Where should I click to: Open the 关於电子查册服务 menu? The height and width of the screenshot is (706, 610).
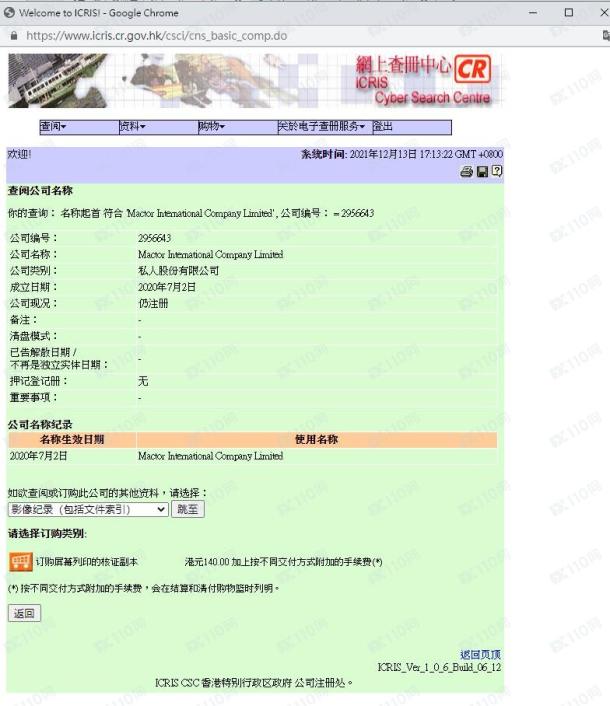click(x=321, y=127)
